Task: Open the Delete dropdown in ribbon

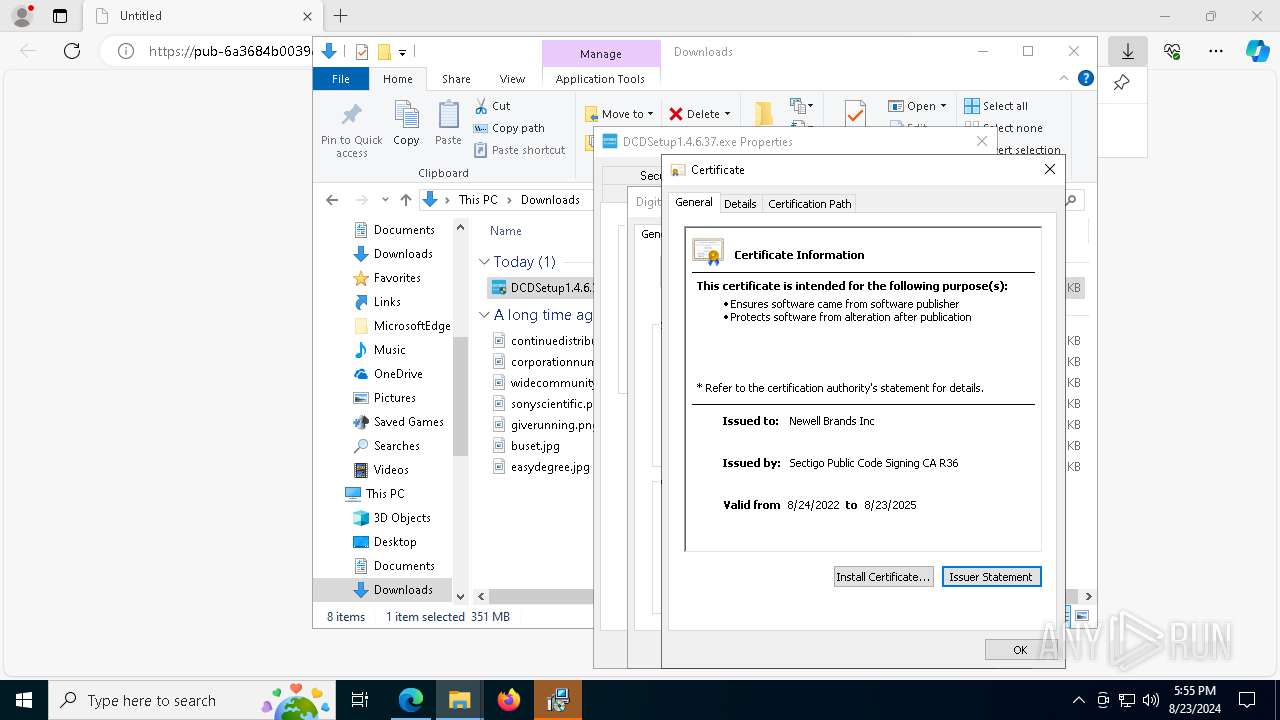Action: (x=699, y=114)
